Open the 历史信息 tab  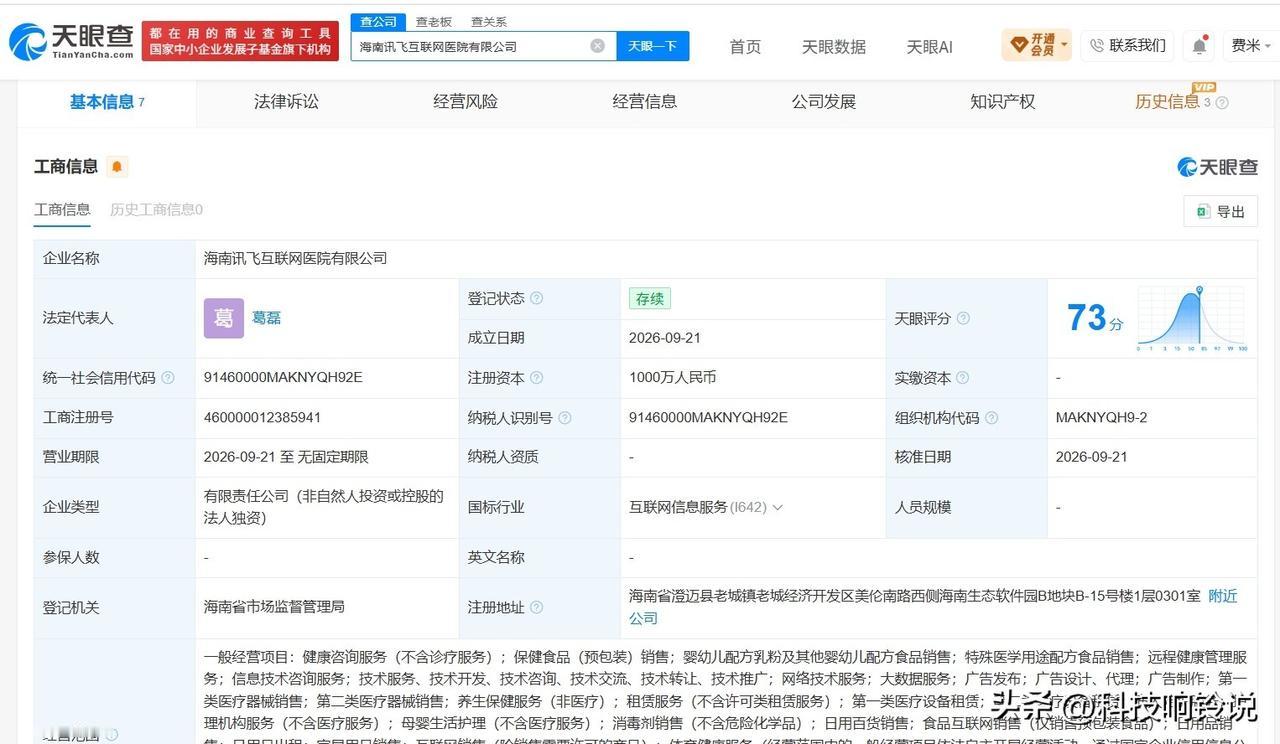pyautogui.click(x=1167, y=102)
